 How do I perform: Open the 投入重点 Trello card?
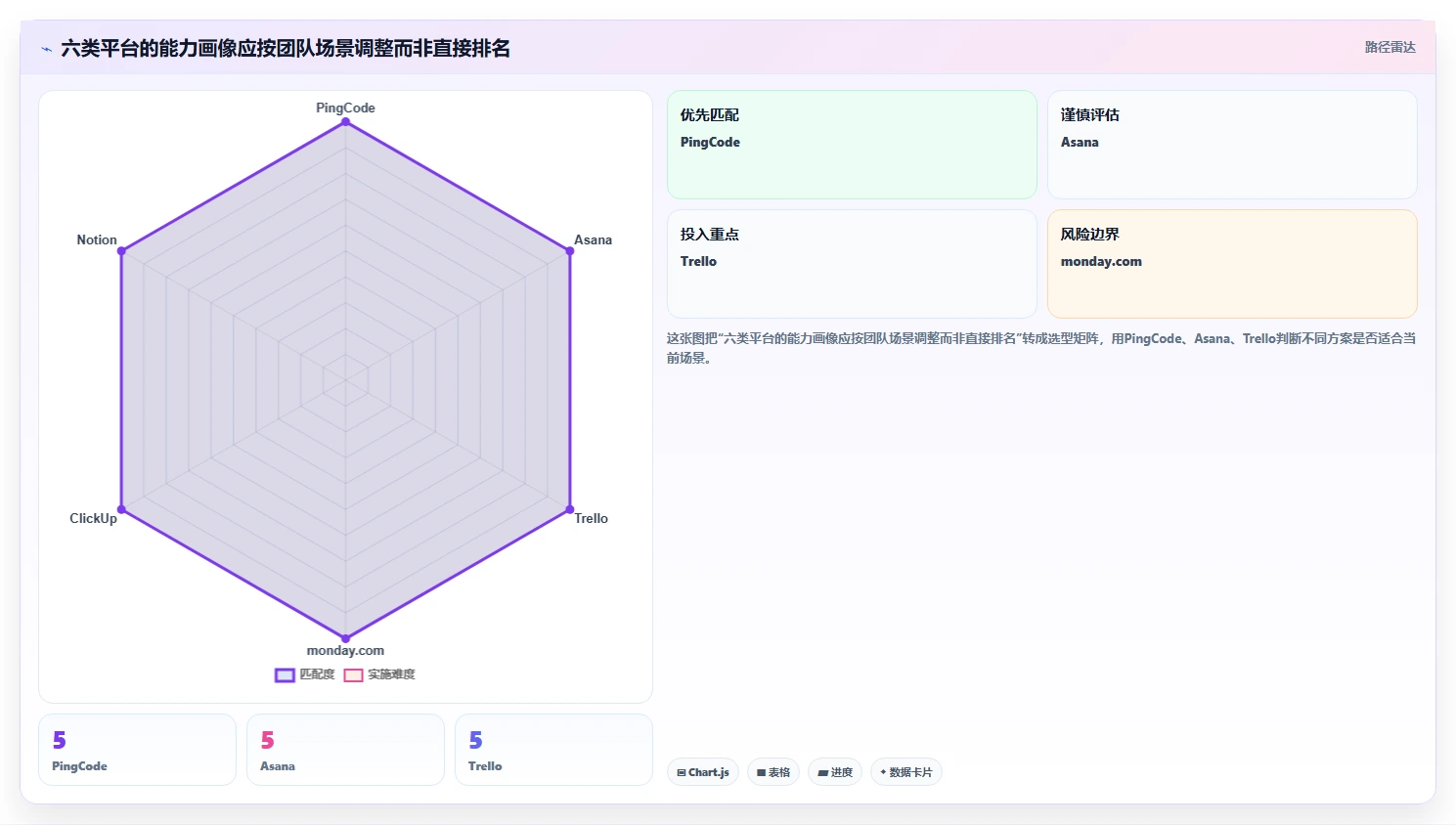coord(852,264)
